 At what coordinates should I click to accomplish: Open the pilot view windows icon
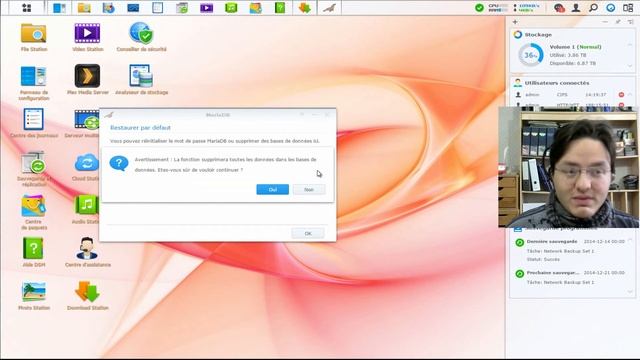pyautogui.click(x=628, y=8)
